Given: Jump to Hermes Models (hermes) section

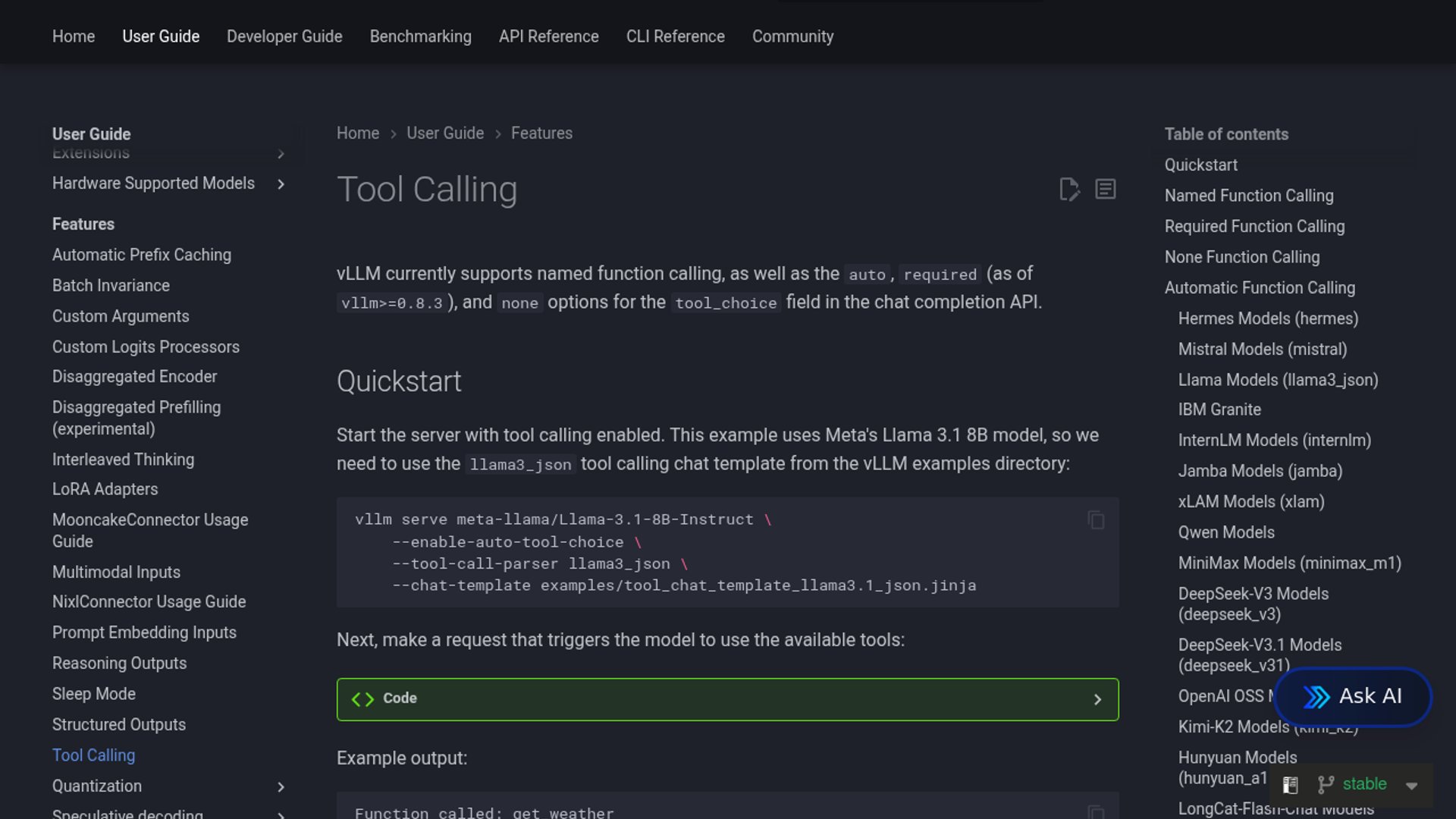Looking at the screenshot, I should [x=1267, y=318].
